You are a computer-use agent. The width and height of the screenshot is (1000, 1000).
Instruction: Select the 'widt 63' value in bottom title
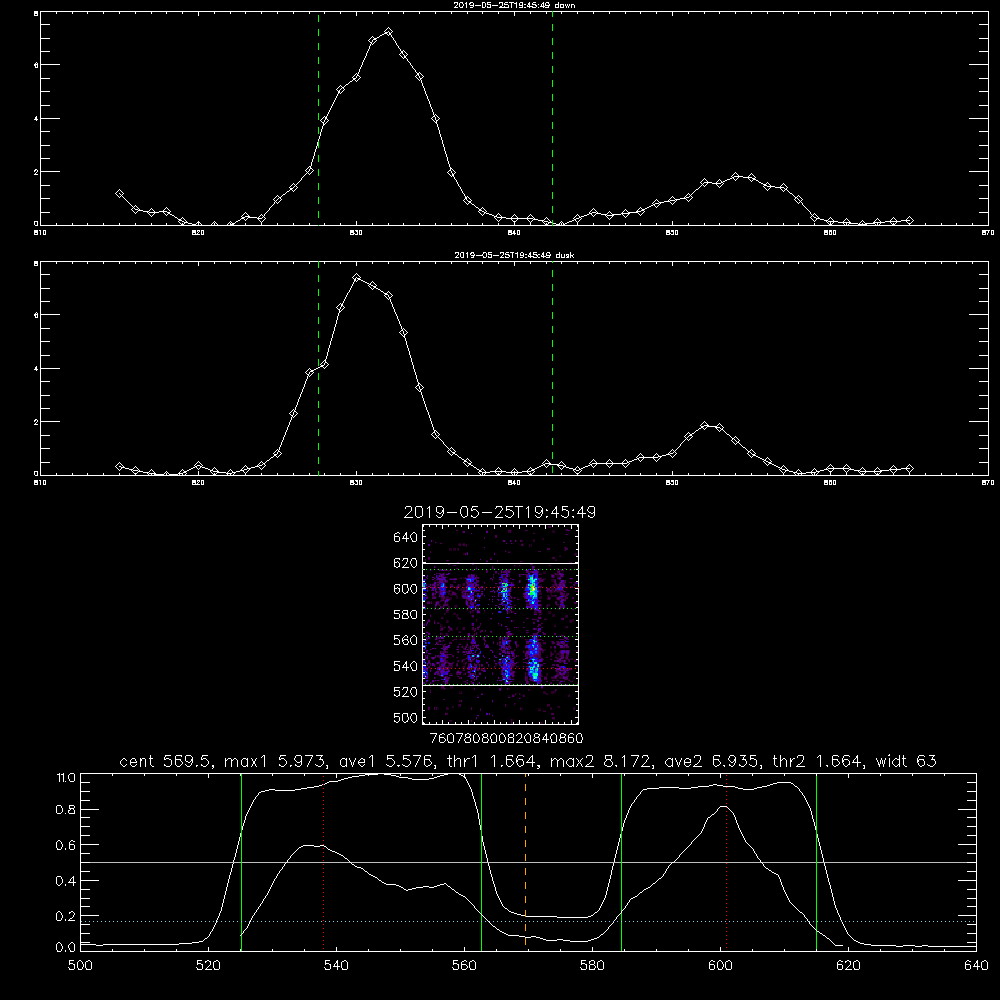906,761
